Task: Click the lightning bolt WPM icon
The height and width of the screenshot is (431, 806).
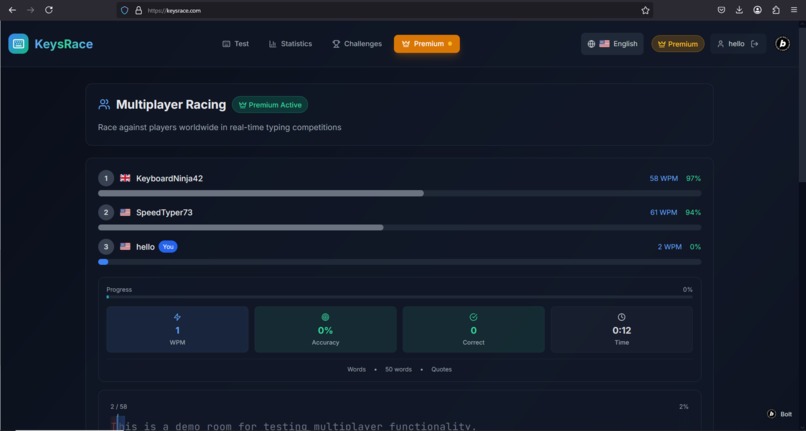Action: pos(177,317)
